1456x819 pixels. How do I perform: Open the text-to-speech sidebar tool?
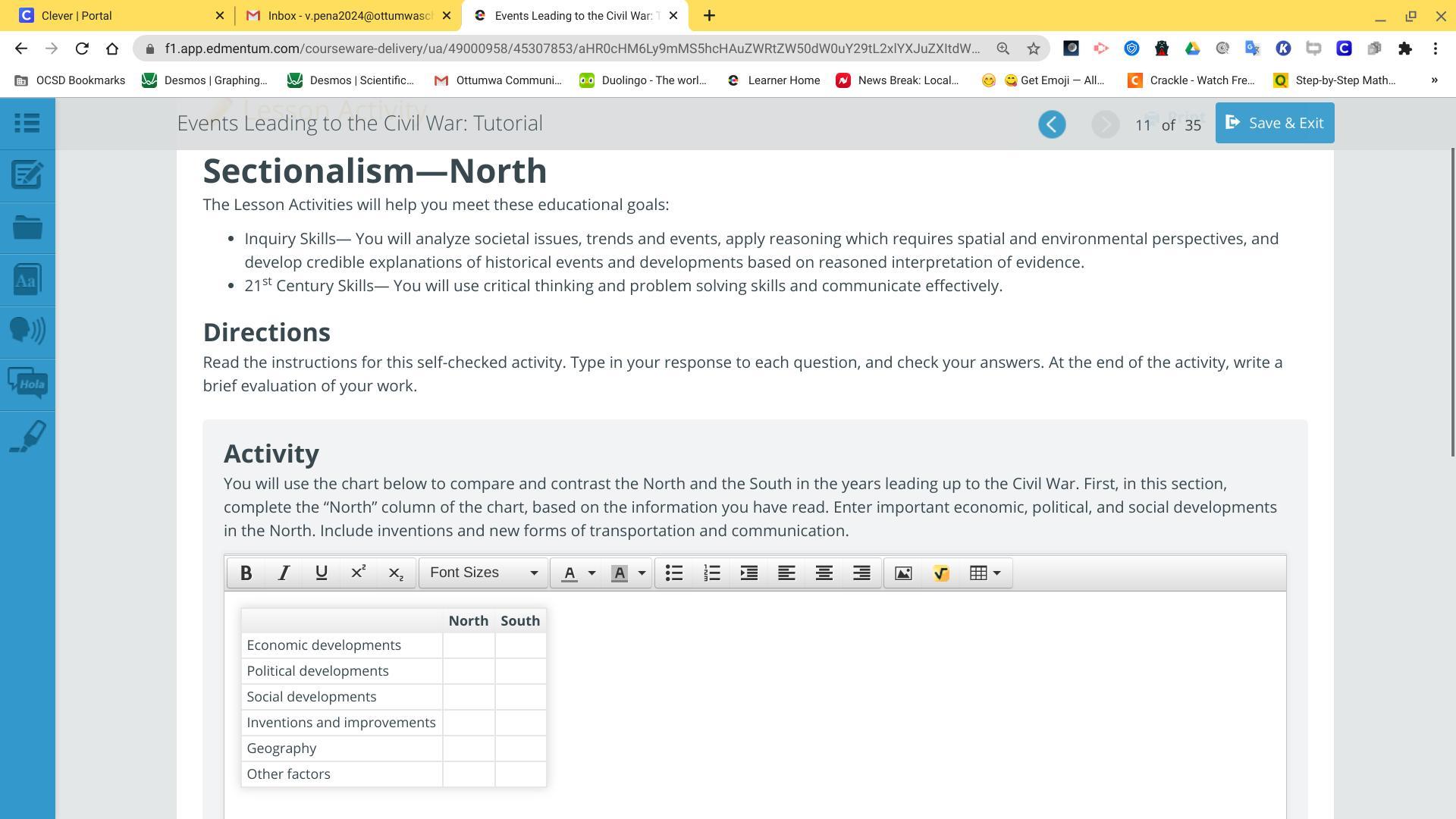[27, 331]
